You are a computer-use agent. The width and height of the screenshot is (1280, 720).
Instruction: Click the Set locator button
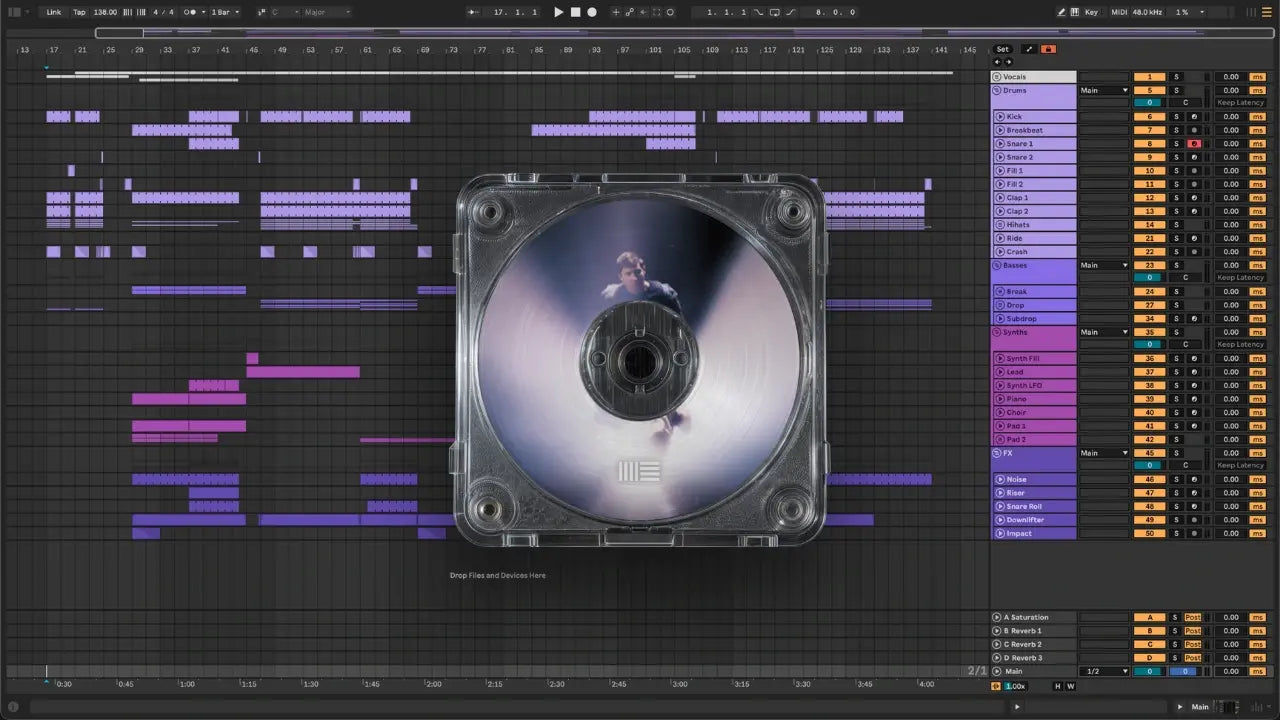click(1003, 49)
